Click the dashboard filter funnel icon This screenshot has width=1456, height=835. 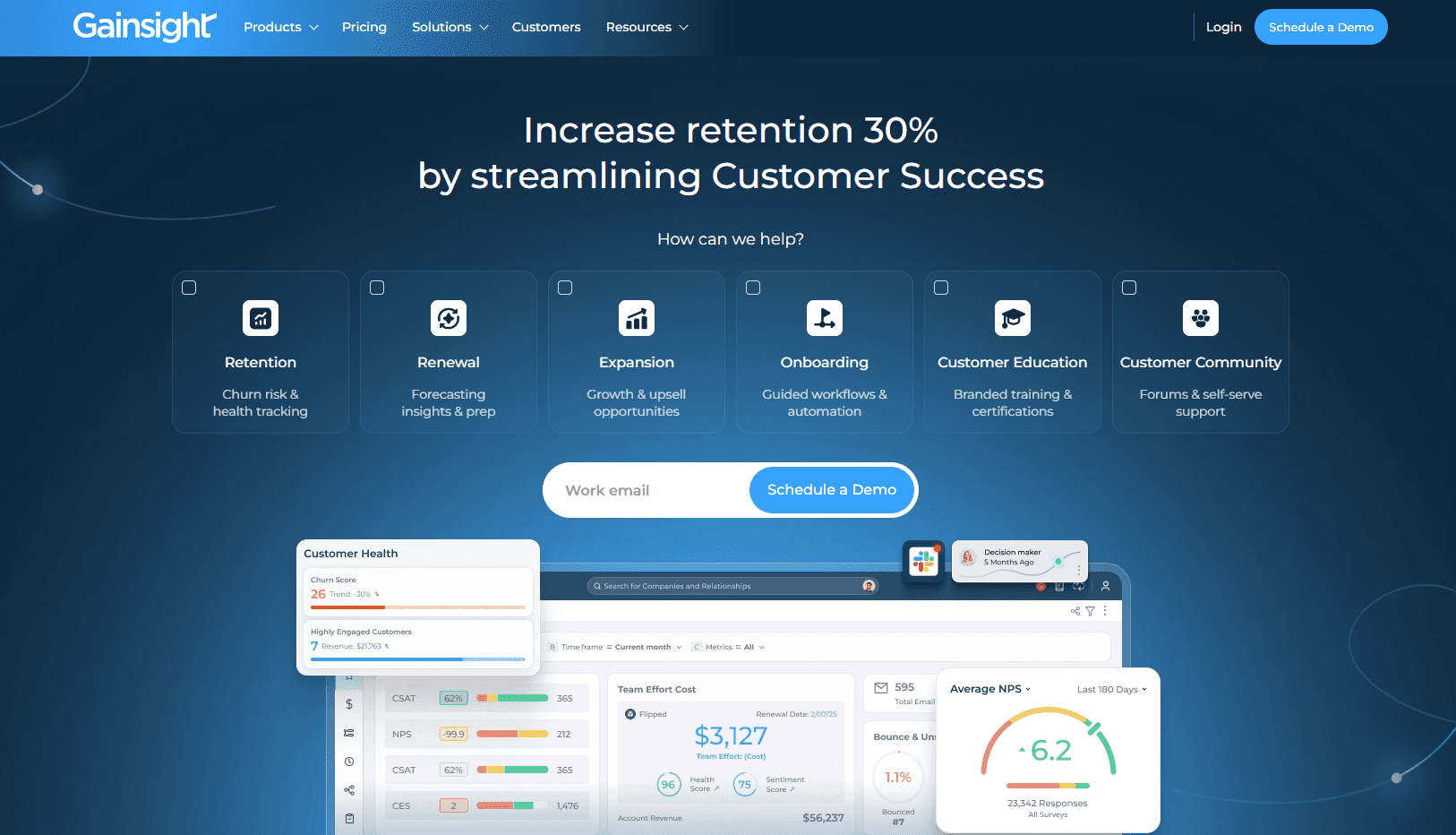1090,611
